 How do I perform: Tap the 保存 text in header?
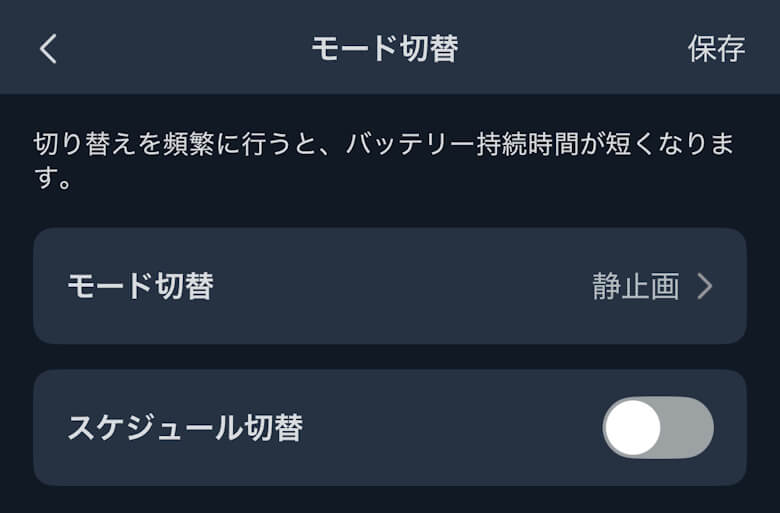[x=716, y=49]
